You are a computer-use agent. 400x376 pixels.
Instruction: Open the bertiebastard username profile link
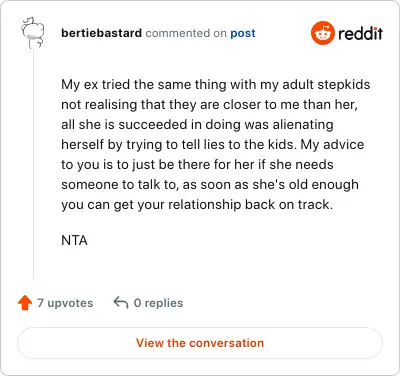click(x=101, y=33)
